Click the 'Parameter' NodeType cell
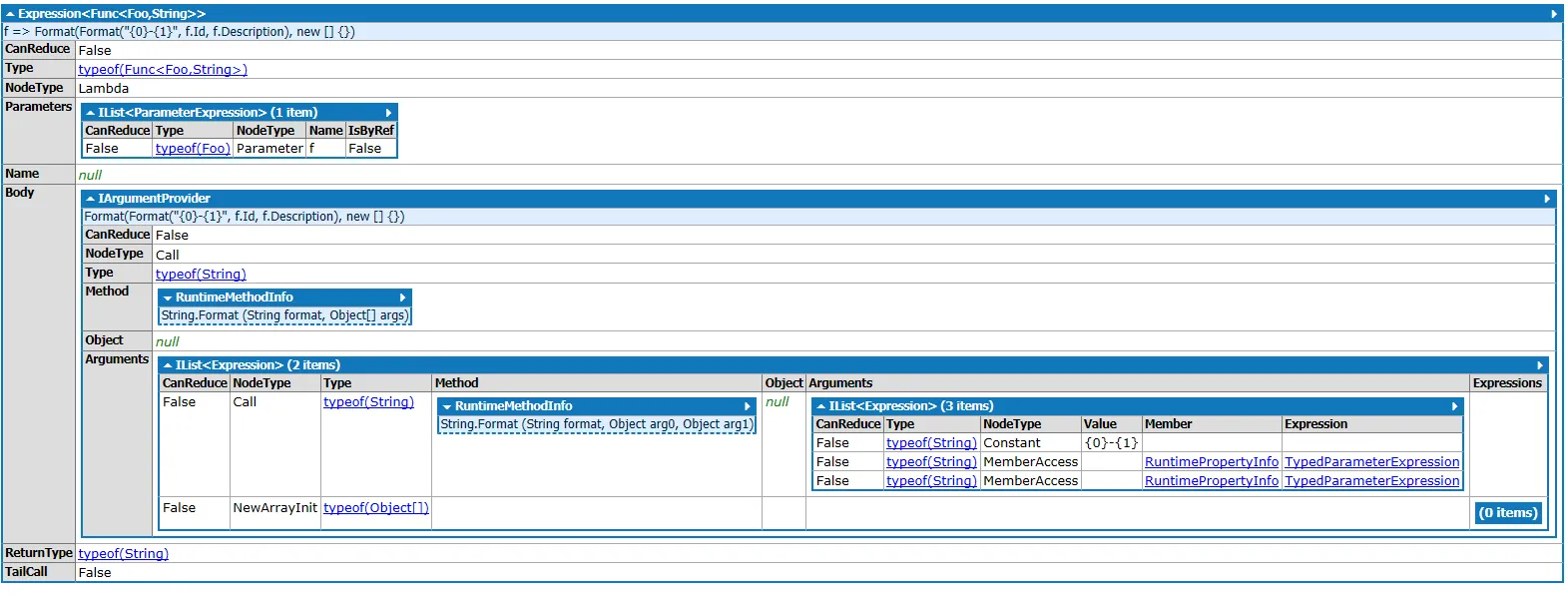1568x596 pixels. pos(269,149)
